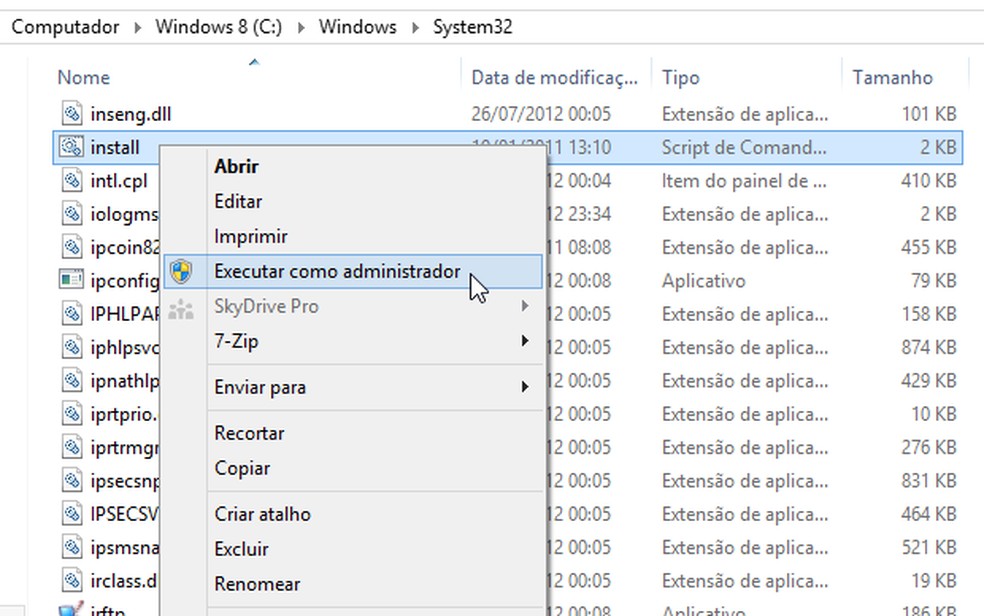The width and height of the screenshot is (984, 616).
Task: Click the iprtrmgr file icon
Action: click(72, 447)
